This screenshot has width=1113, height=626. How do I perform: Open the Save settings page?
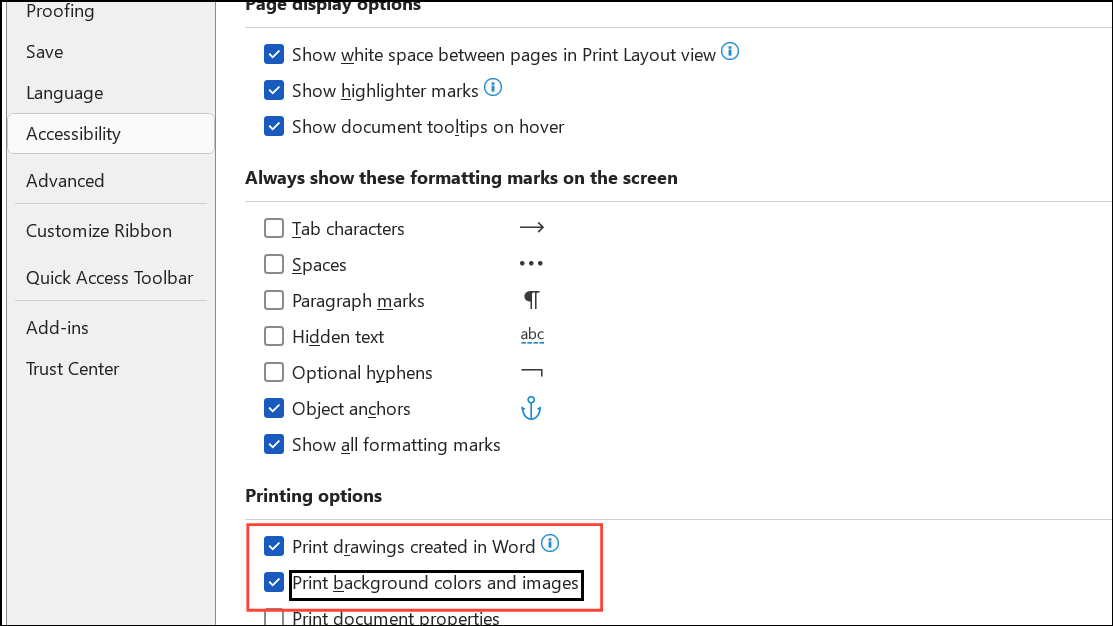click(44, 51)
